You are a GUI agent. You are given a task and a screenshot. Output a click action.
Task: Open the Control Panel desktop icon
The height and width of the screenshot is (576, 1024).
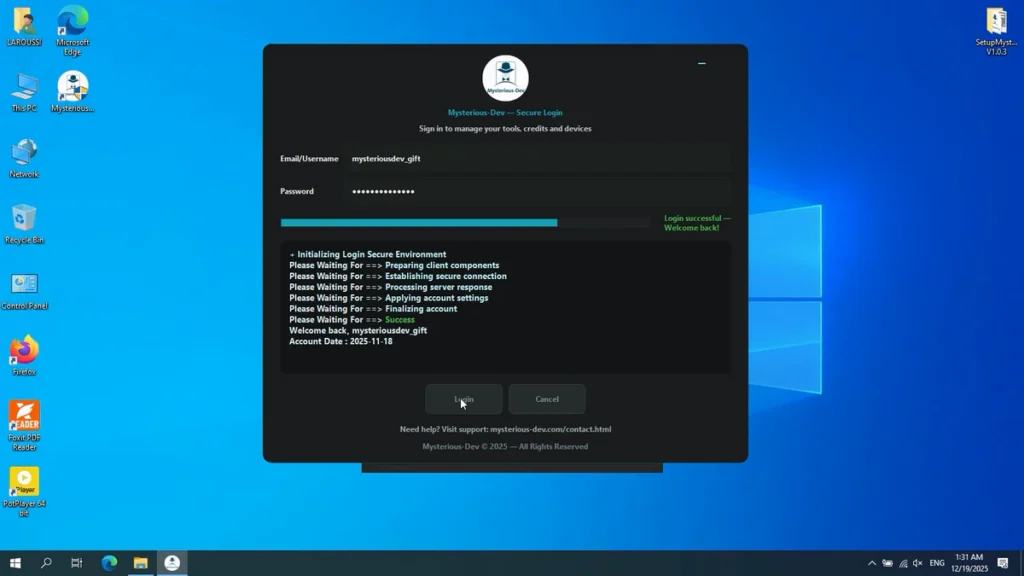coord(24,286)
